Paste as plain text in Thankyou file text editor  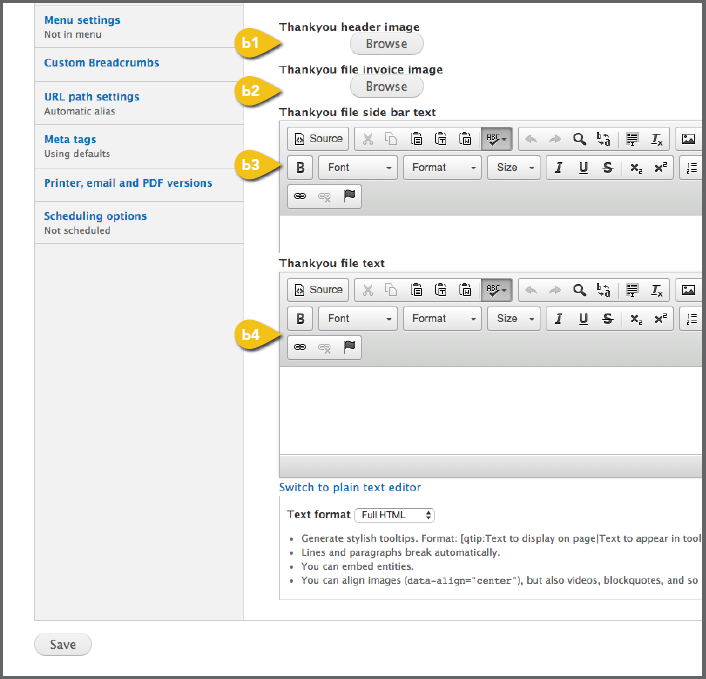tap(440, 290)
